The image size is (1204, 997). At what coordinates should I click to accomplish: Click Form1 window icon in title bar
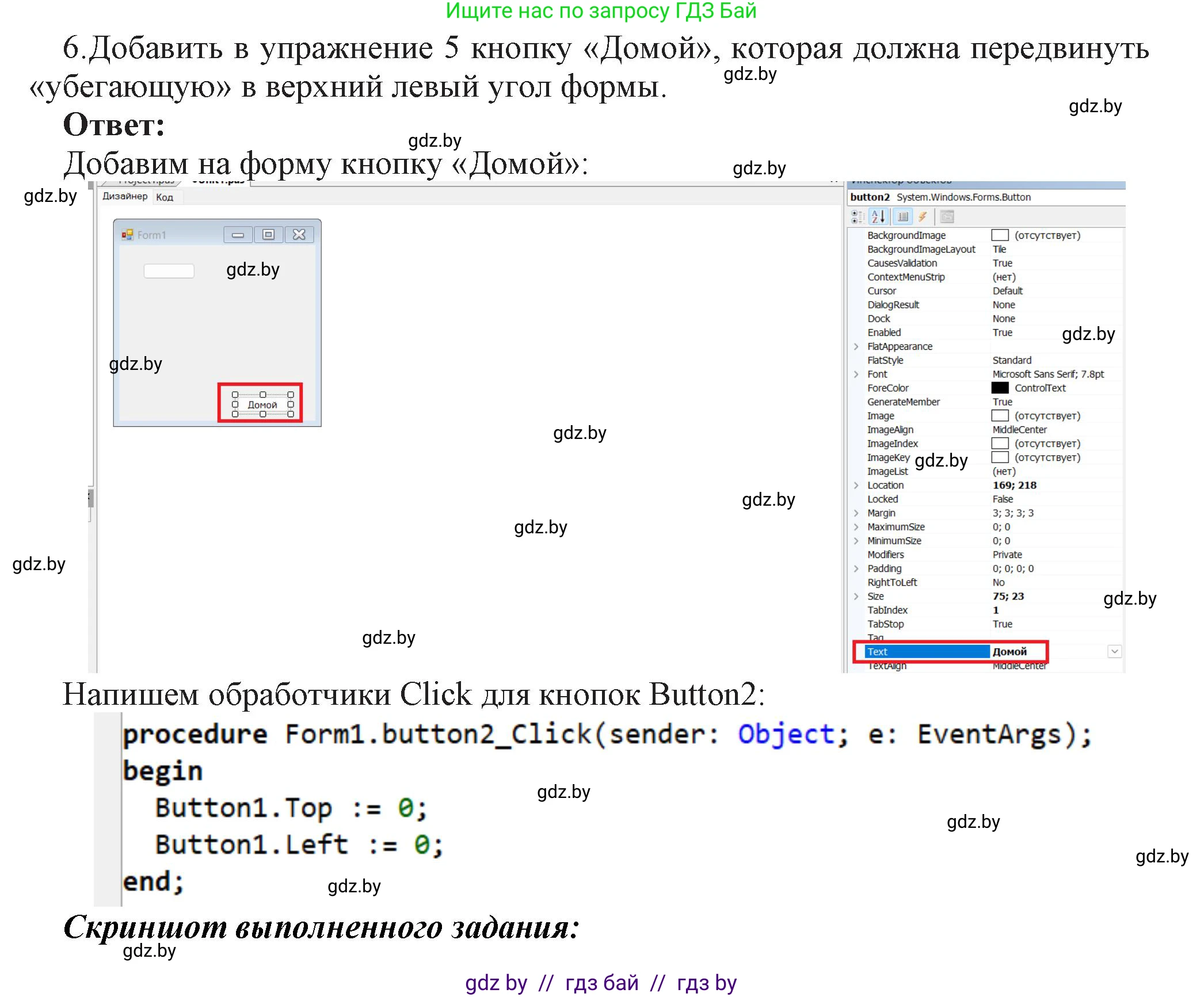pyautogui.click(x=127, y=235)
